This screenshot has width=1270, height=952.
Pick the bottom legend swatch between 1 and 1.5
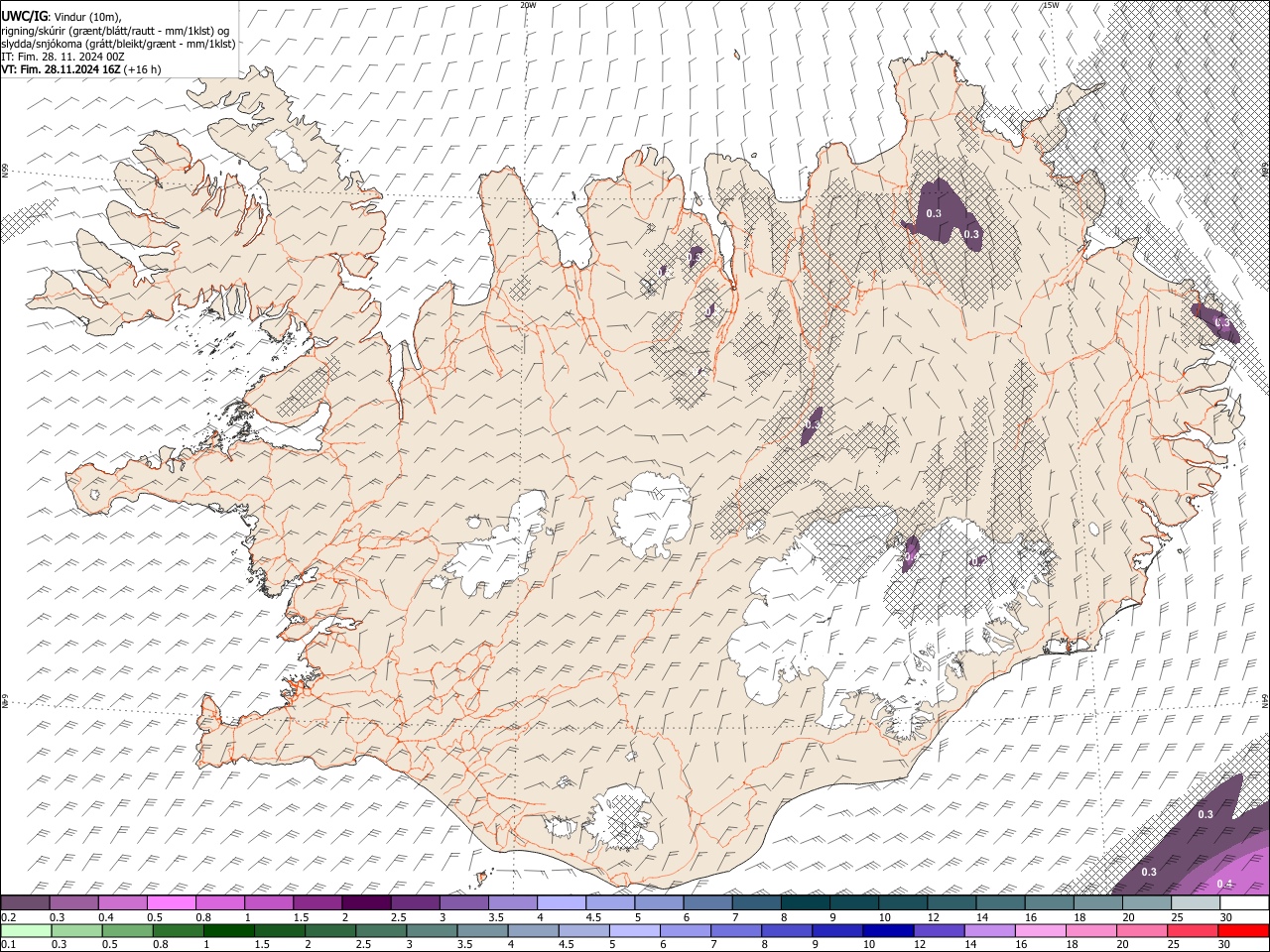[228, 931]
